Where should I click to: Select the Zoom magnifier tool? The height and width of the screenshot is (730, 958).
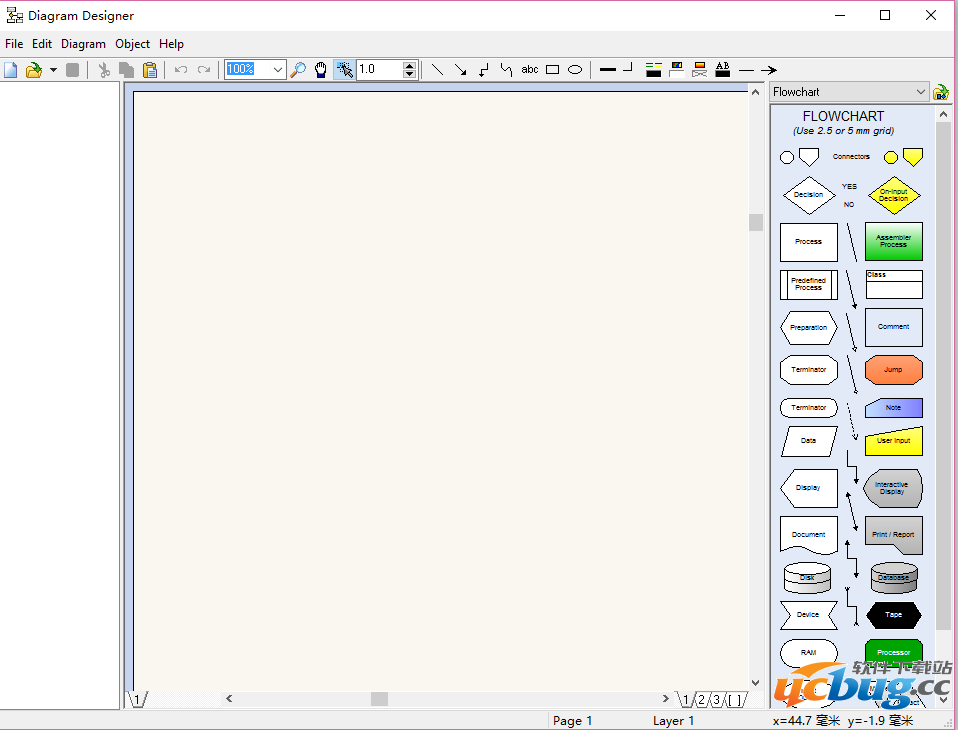tap(297, 70)
